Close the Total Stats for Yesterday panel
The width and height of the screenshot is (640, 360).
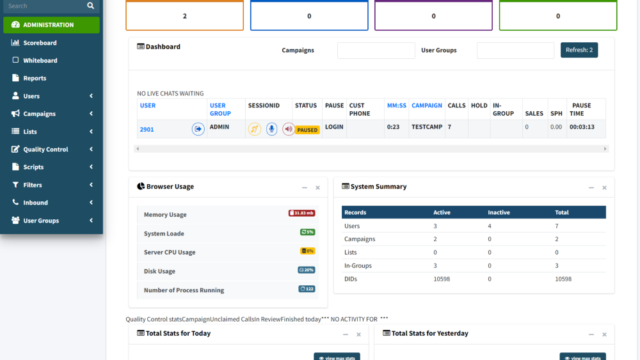604,335
